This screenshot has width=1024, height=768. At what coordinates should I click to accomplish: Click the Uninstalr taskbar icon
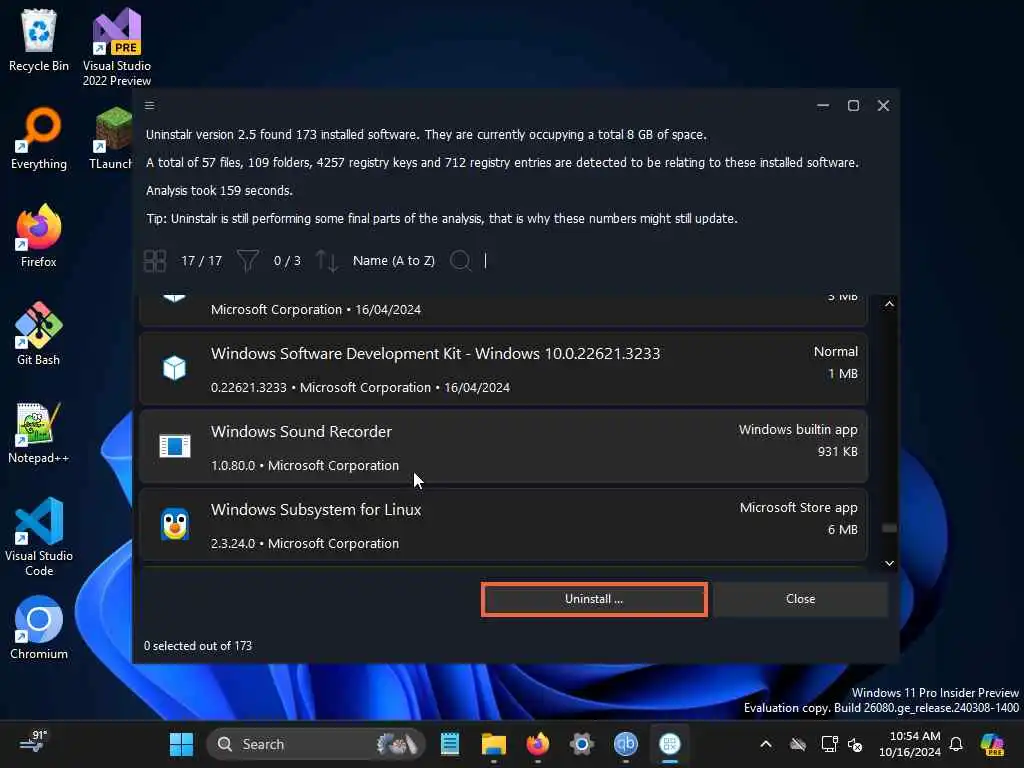(x=669, y=744)
